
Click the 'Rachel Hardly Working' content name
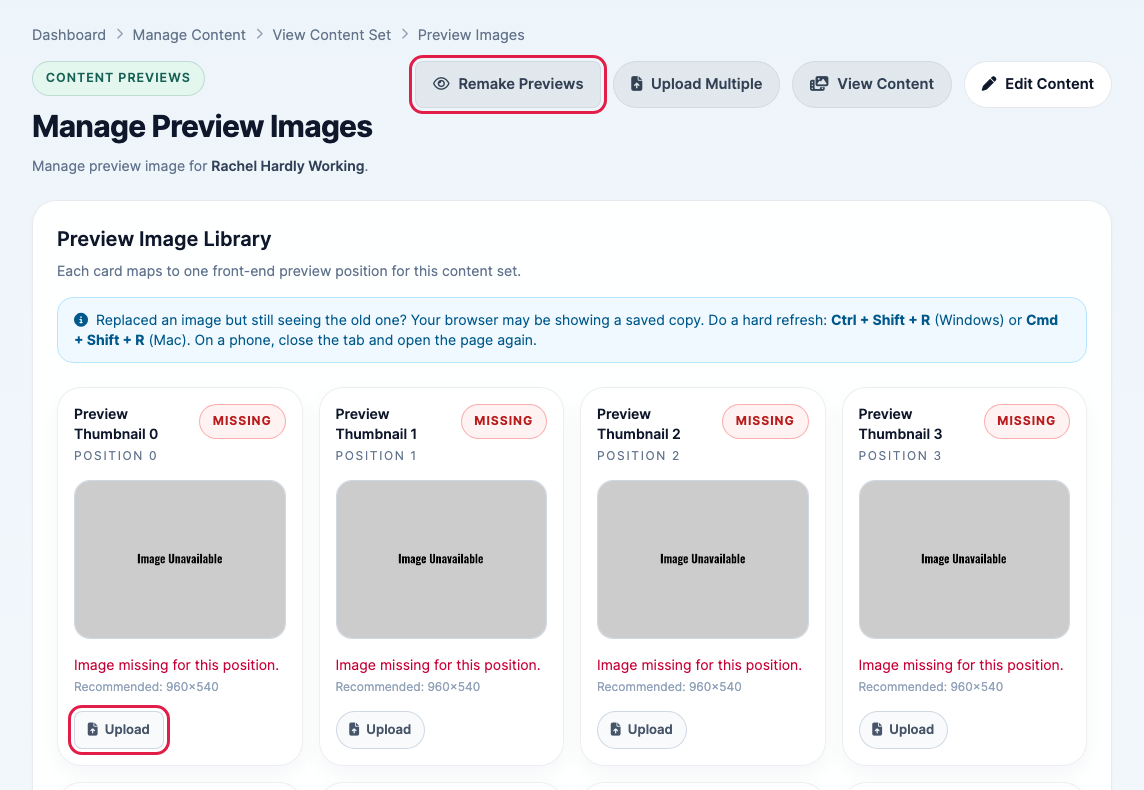(x=287, y=166)
